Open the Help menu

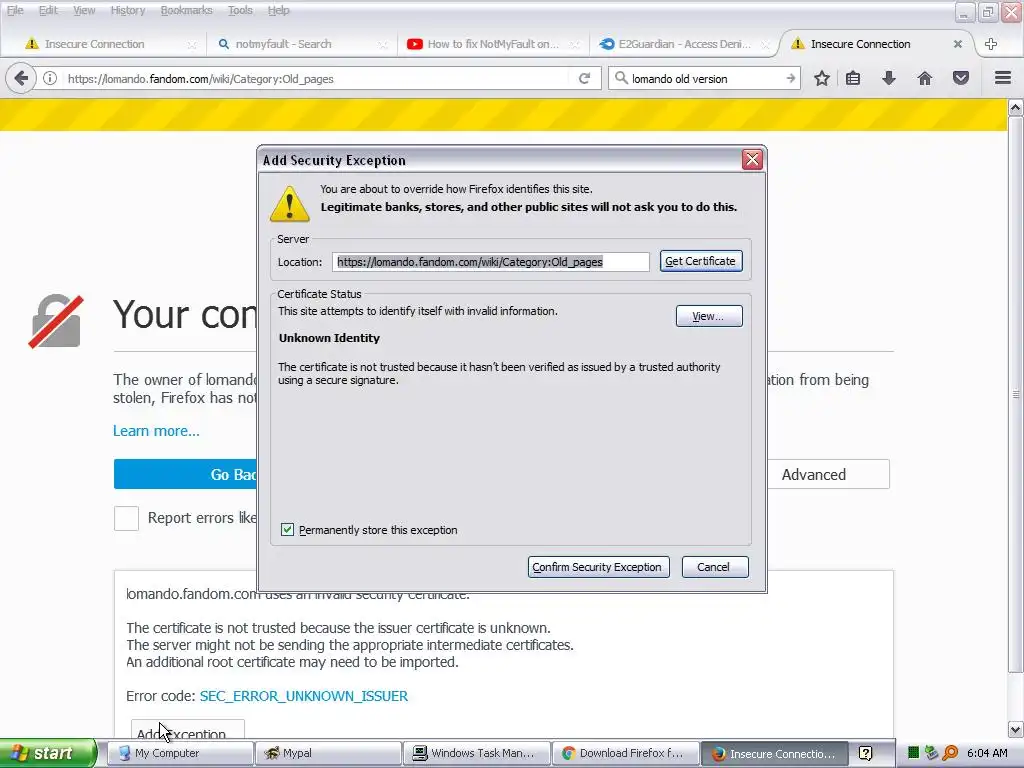pyautogui.click(x=278, y=10)
